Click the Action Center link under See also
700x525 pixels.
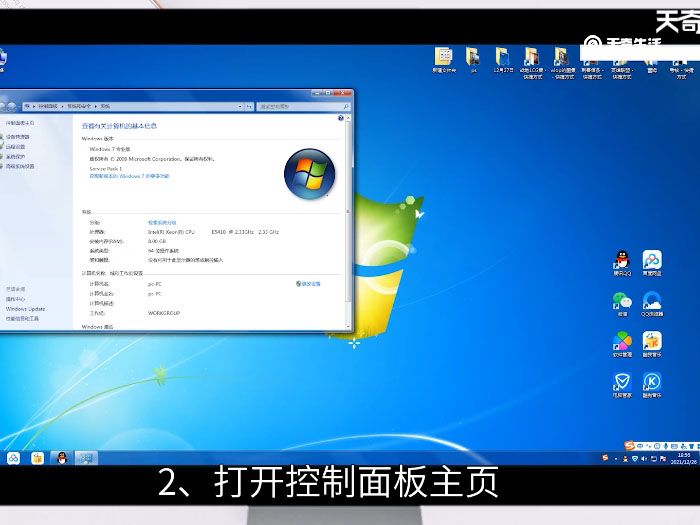[x=15, y=299]
